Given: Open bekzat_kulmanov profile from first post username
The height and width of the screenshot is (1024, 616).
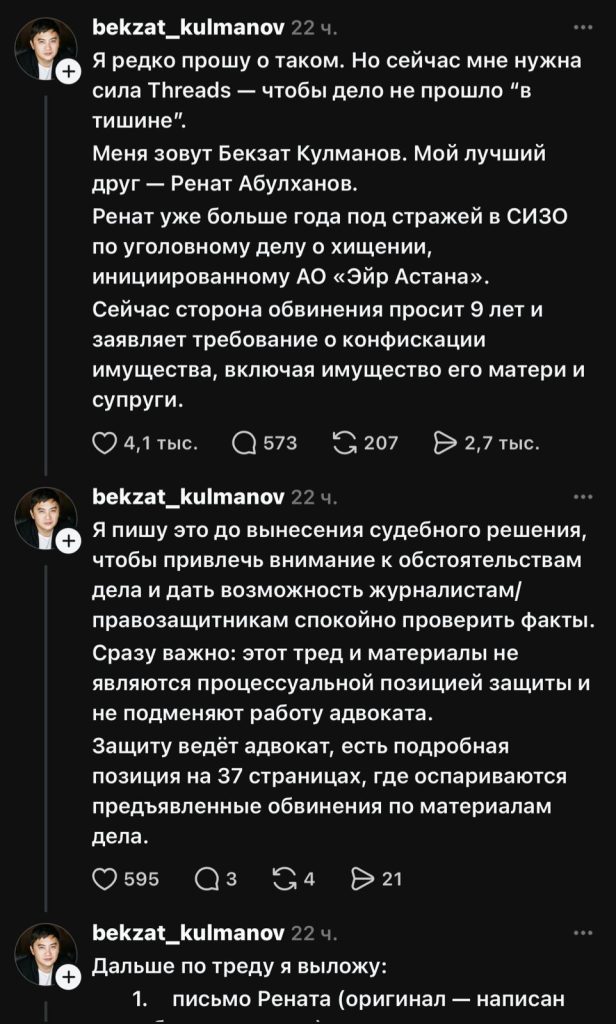Looking at the screenshot, I should click(186, 26).
